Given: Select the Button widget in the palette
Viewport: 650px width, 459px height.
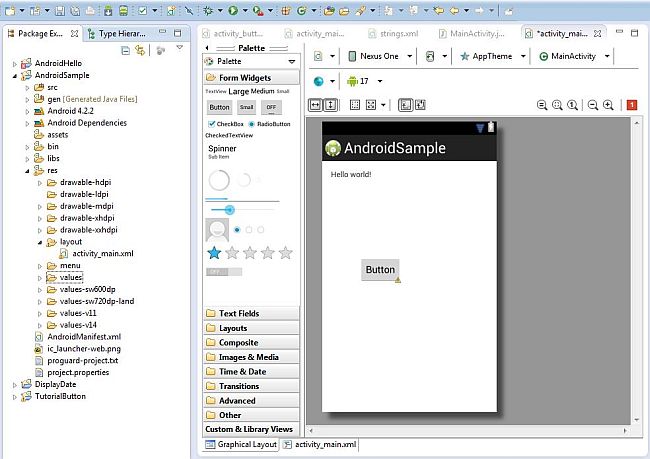Looking at the screenshot, I should tap(219, 107).
